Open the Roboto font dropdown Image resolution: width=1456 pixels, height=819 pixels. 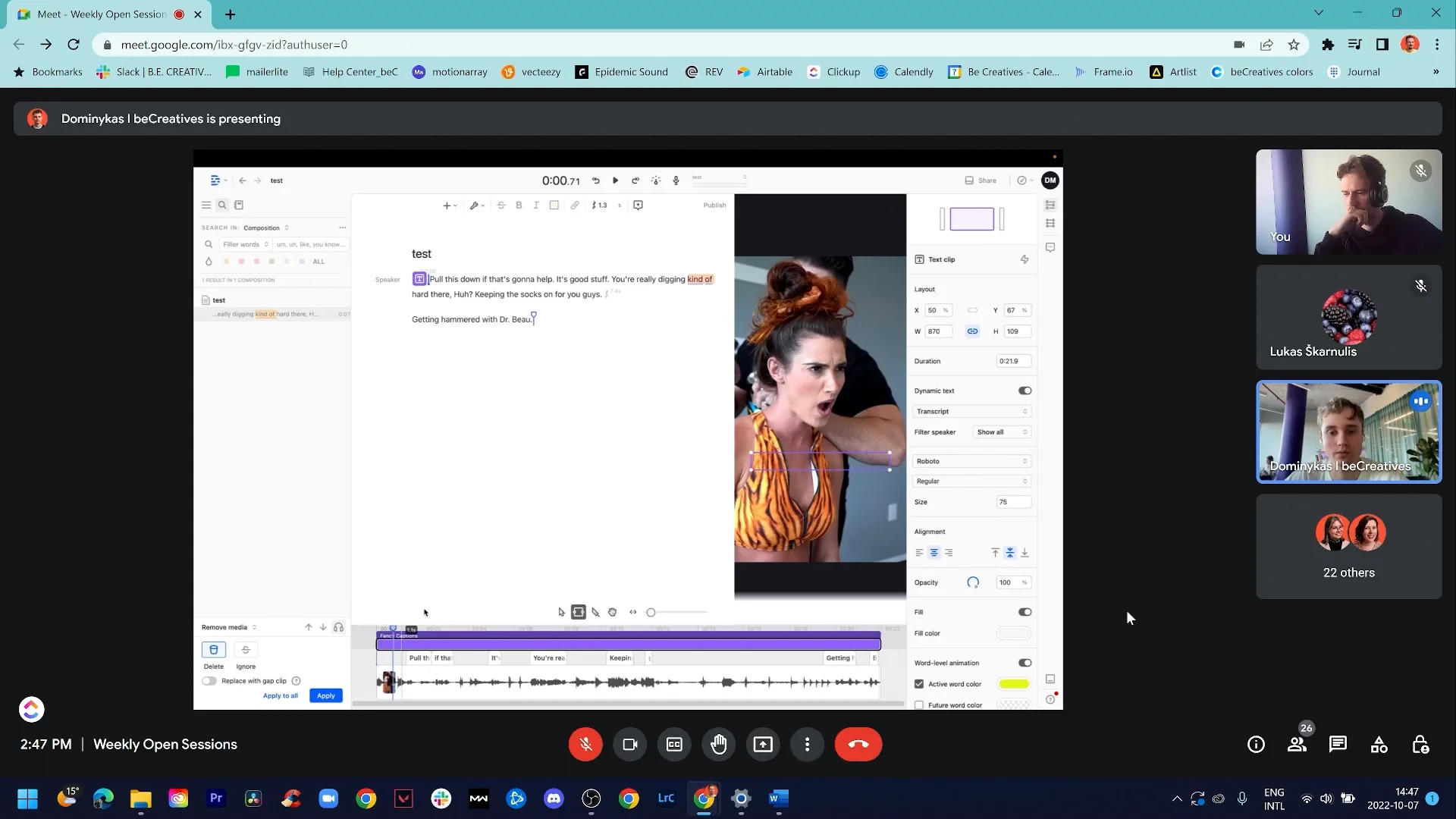click(971, 461)
